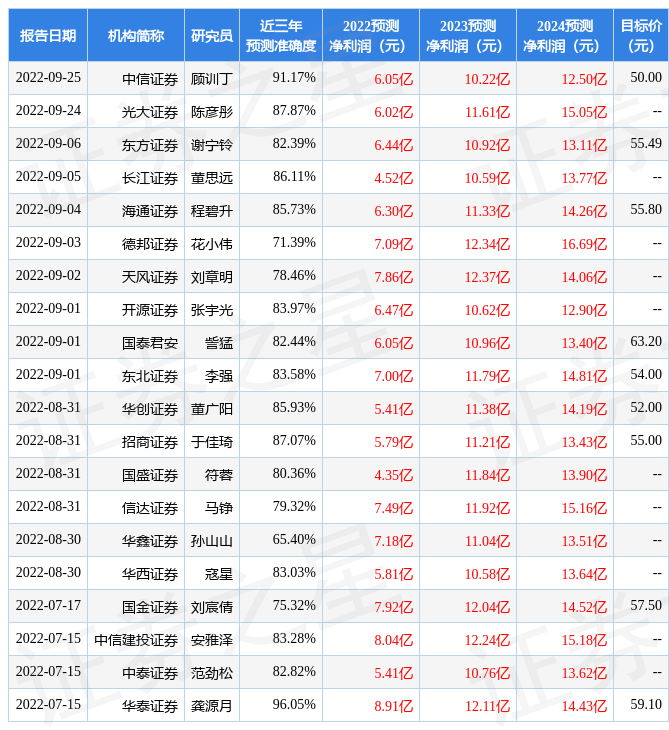This screenshot has height=730, width=669.
Task: Click the 研究员 column header
Action: [212, 35]
